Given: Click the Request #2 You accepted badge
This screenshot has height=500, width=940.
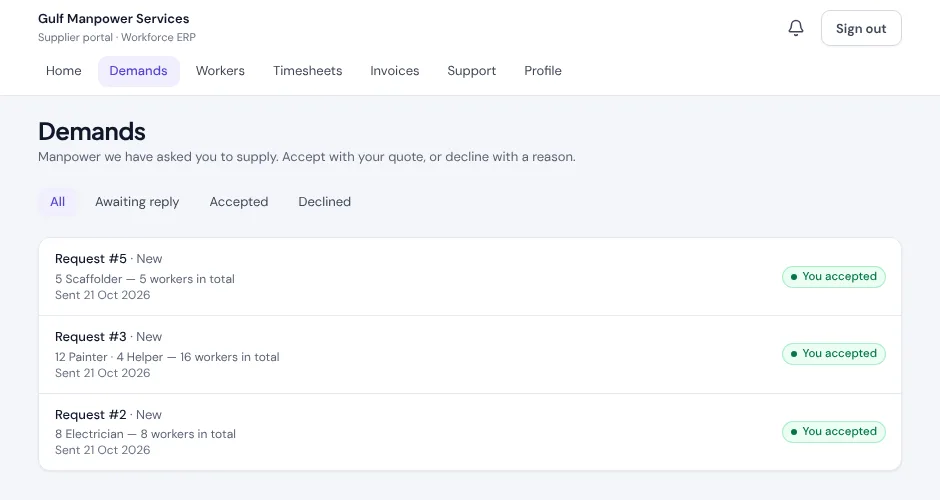Looking at the screenshot, I should (x=833, y=432).
